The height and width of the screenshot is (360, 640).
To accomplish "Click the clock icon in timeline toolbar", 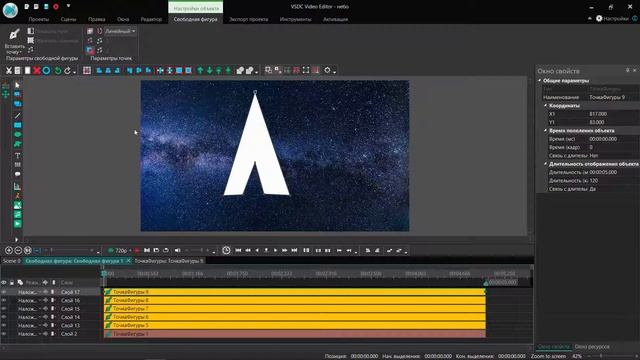I will tap(226, 250).
